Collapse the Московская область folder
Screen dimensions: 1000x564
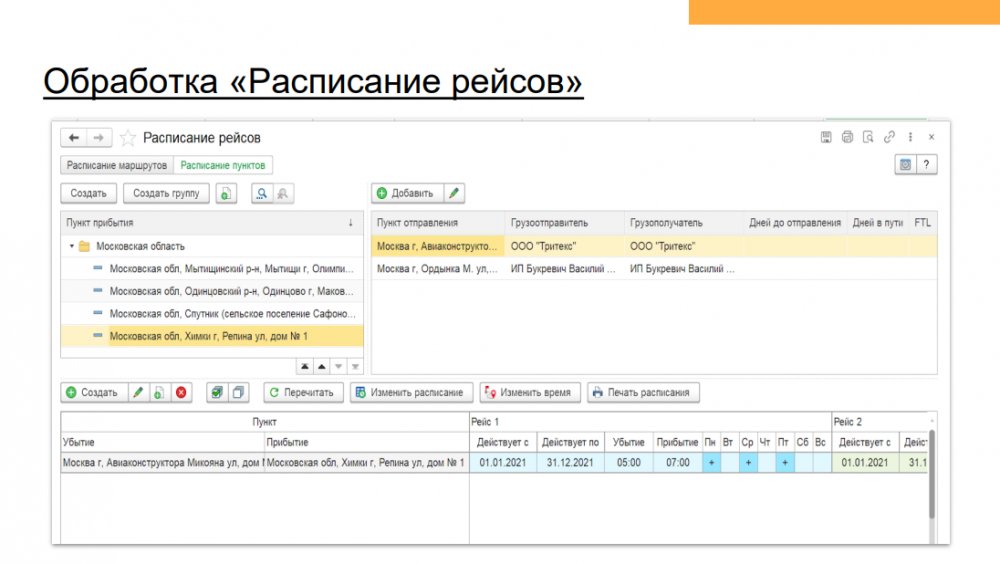[71, 246]
